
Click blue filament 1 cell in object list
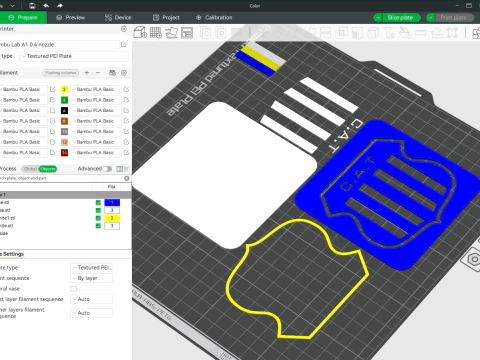pyautogui.click(x=112, y=203)
